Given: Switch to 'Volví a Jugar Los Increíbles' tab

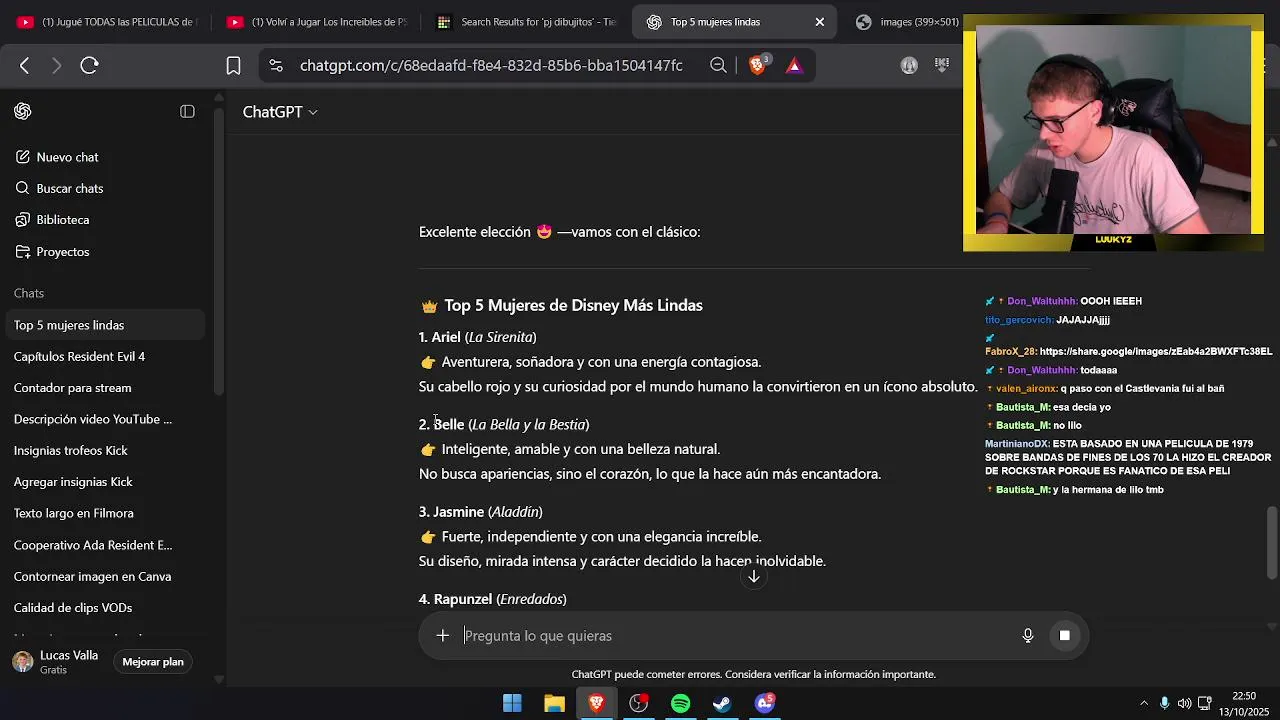Looking at the screenshot, I should 317,22.
